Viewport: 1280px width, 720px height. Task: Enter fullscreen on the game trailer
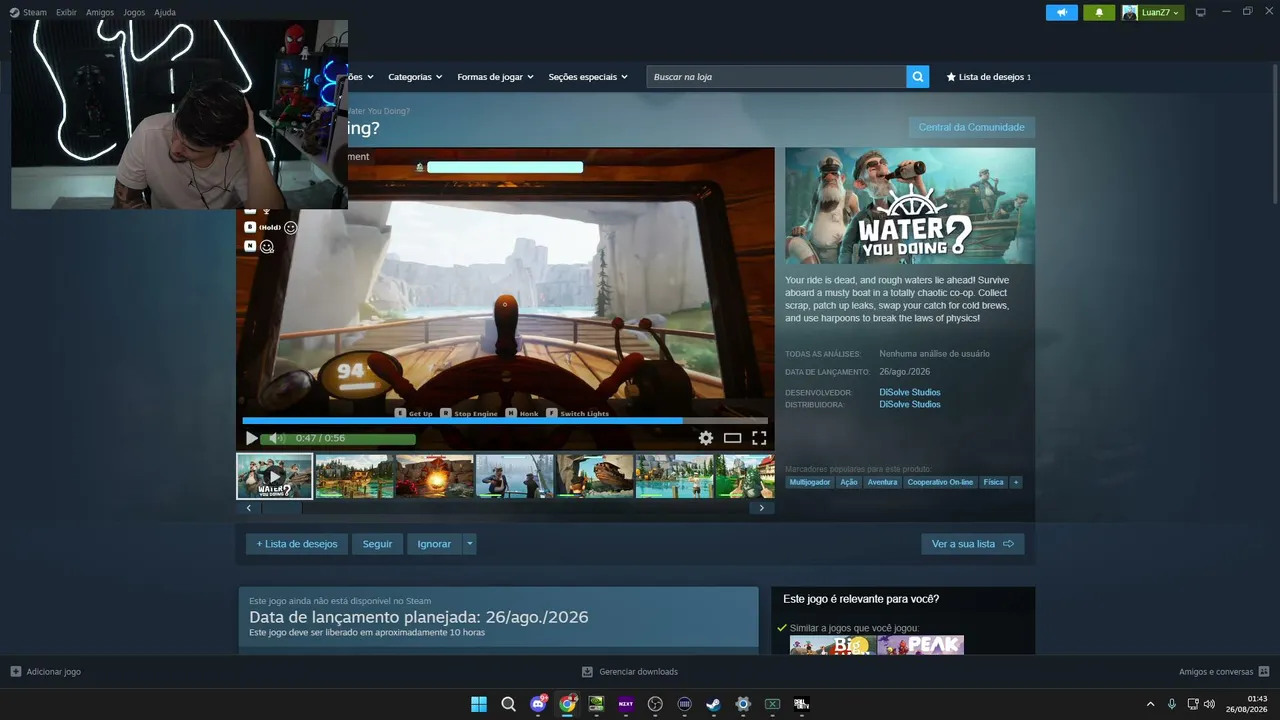tap(759, 438)
